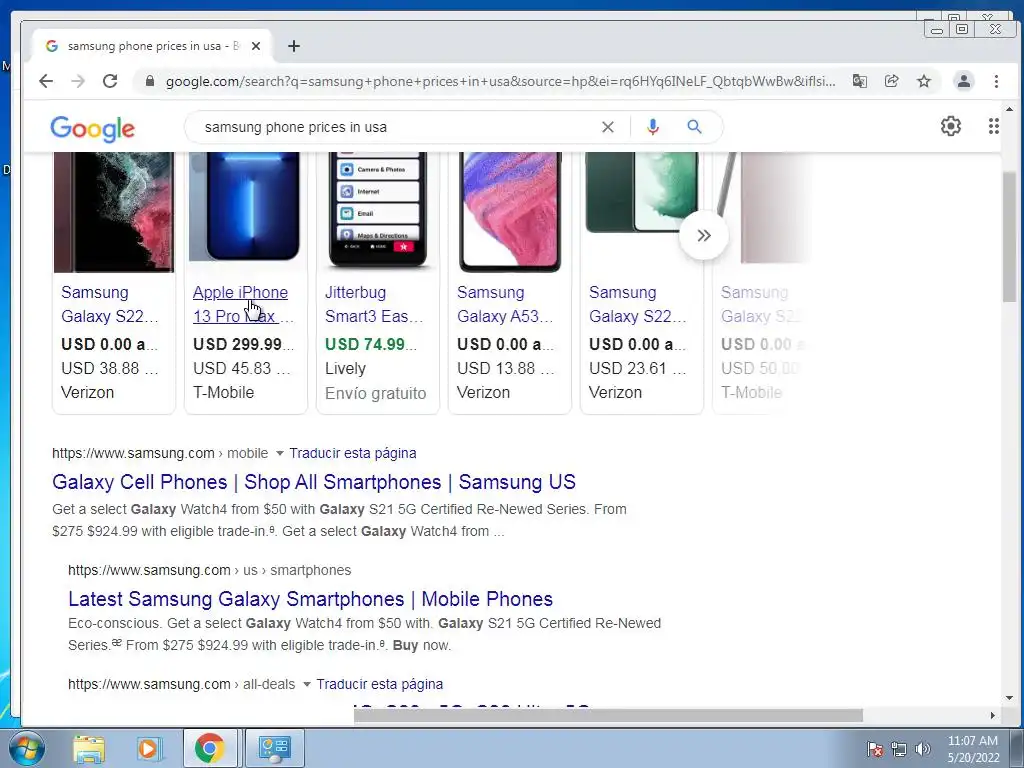
Task: Click the horizontal scrollbar thumb
Action: 607,716
